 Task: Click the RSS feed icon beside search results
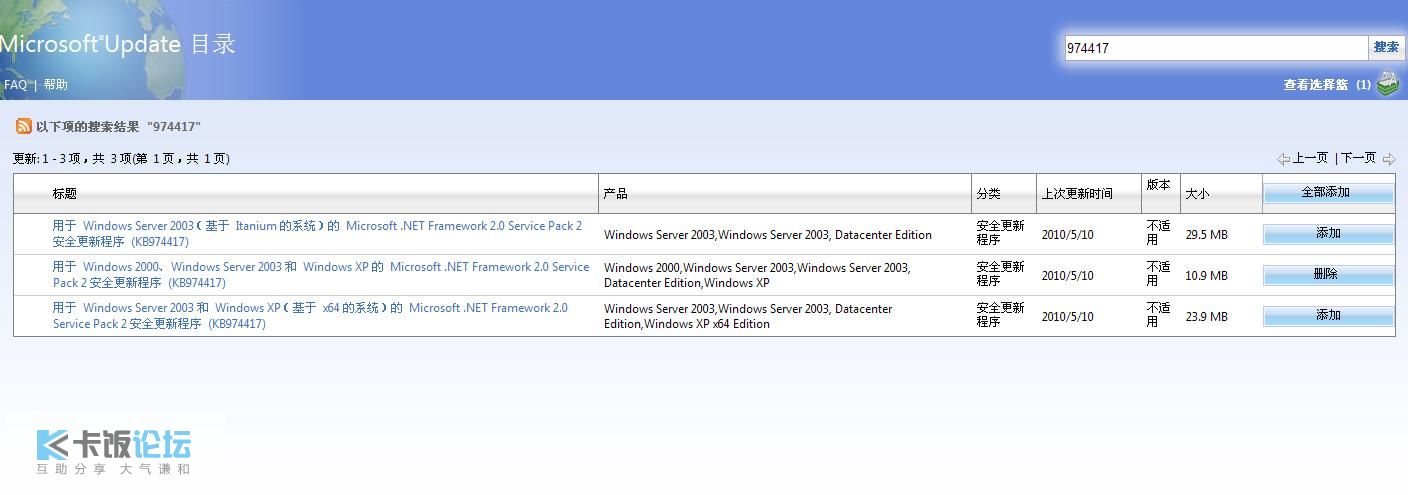click(23, 126)
